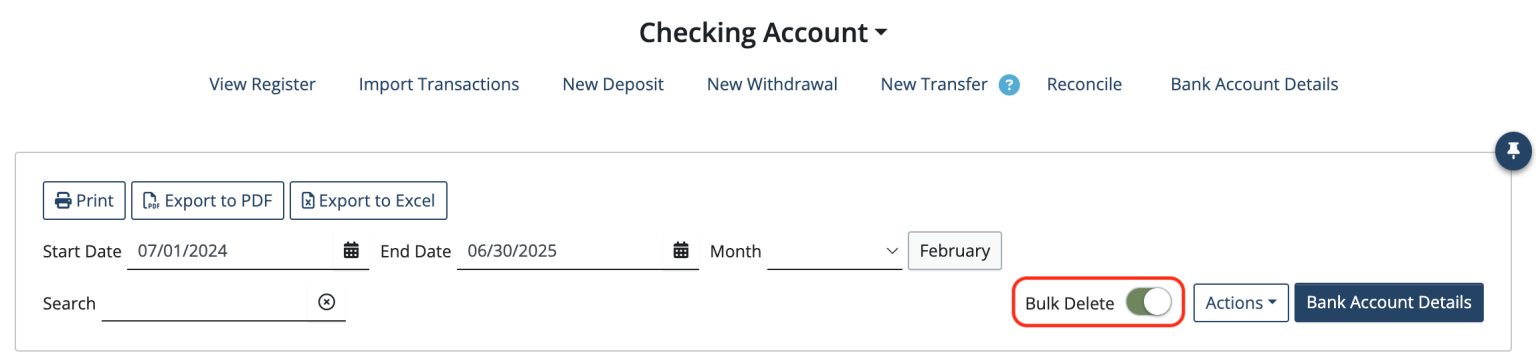Open the Reconcile link
This screenshot has height=361, width=1536.
pos(1084,85)
